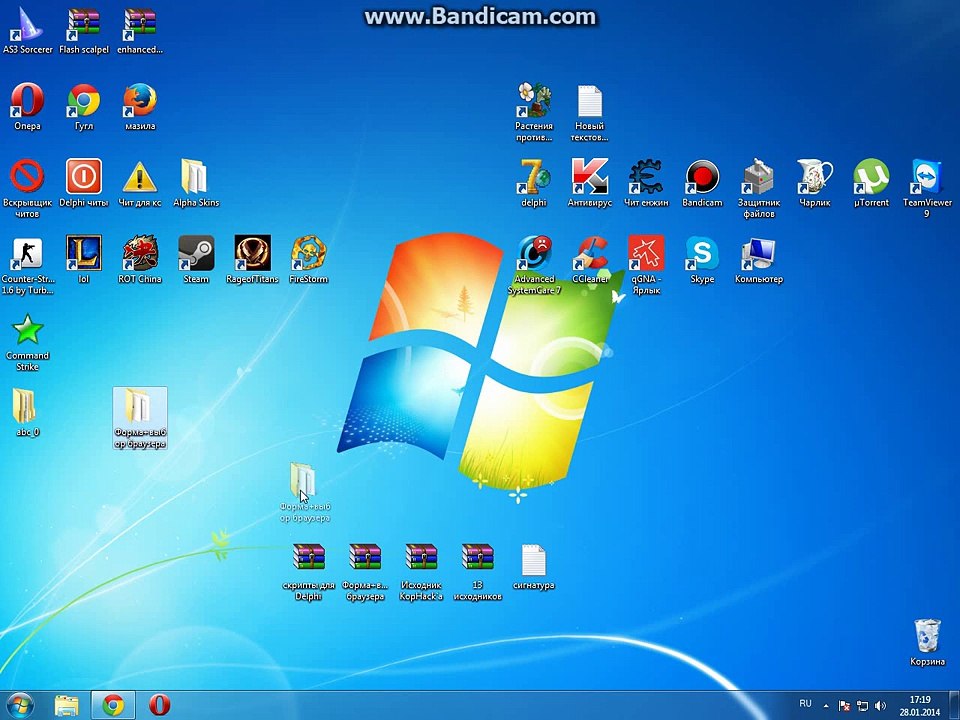The width and height of the screenshot is (960, 720).
Task: Select the Steam desktop shortcut
Action: pos(197,259)
